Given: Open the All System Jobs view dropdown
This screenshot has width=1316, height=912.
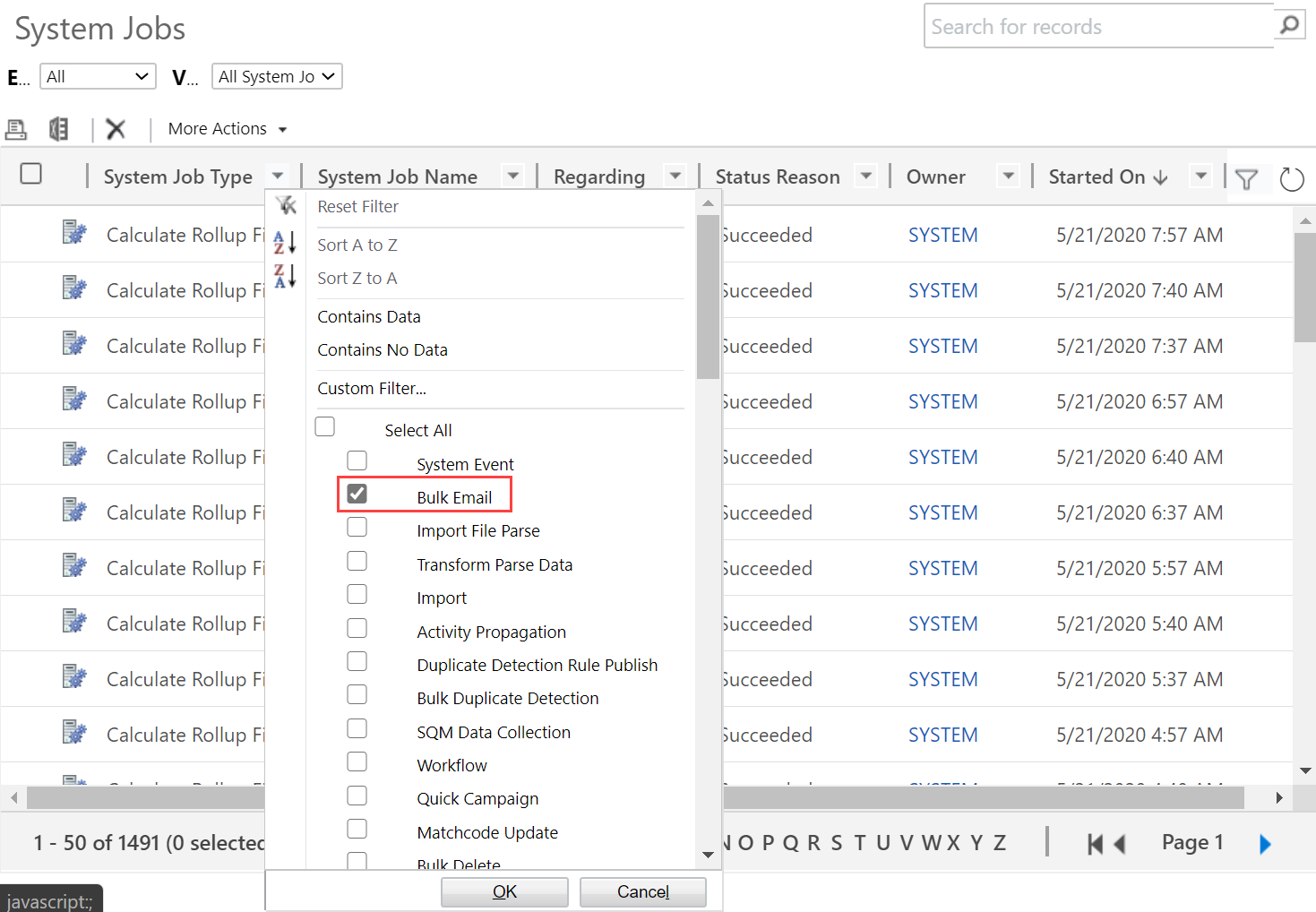Looking at the screenshot, I should [x=276, y=76].
